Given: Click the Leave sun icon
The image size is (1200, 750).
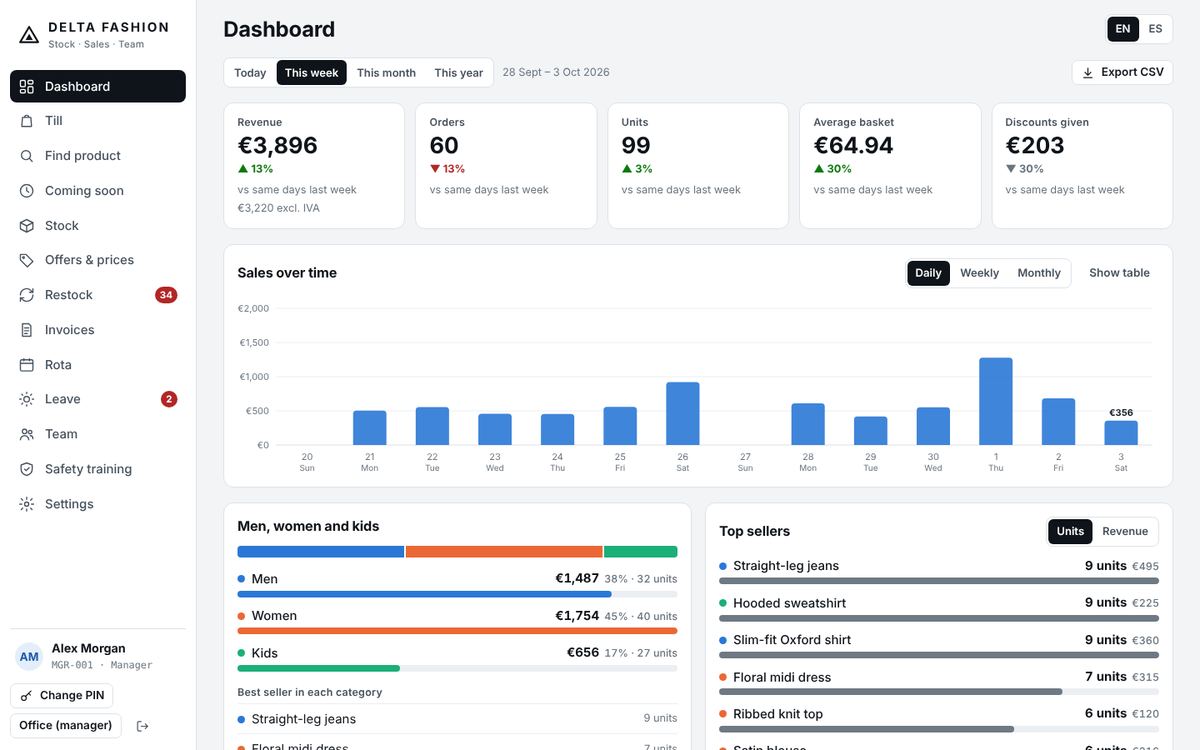Looking at the screenshot, I should pos(27,399).
